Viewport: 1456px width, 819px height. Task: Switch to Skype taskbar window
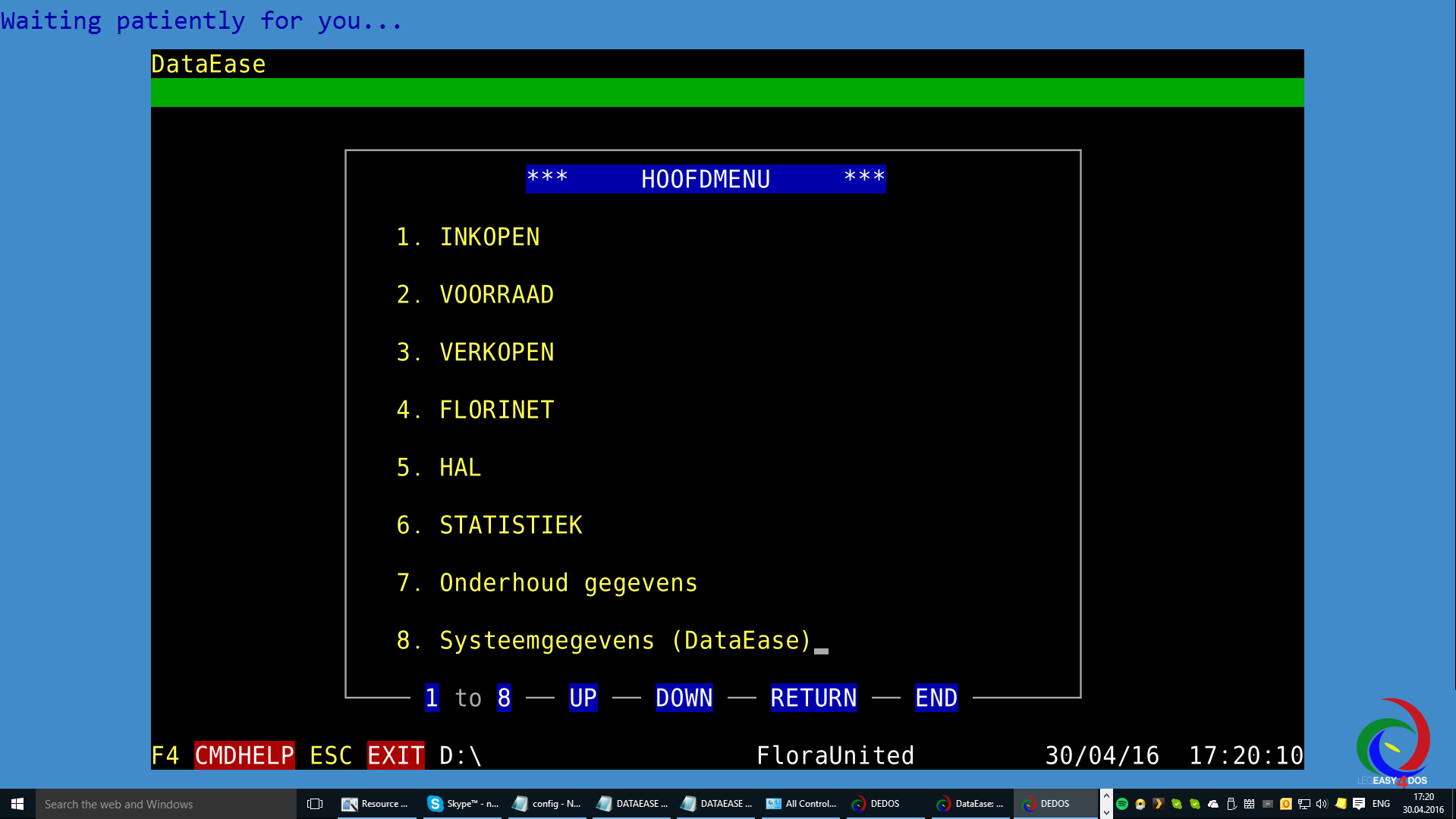pyautogui.click(x=463, y=804)
